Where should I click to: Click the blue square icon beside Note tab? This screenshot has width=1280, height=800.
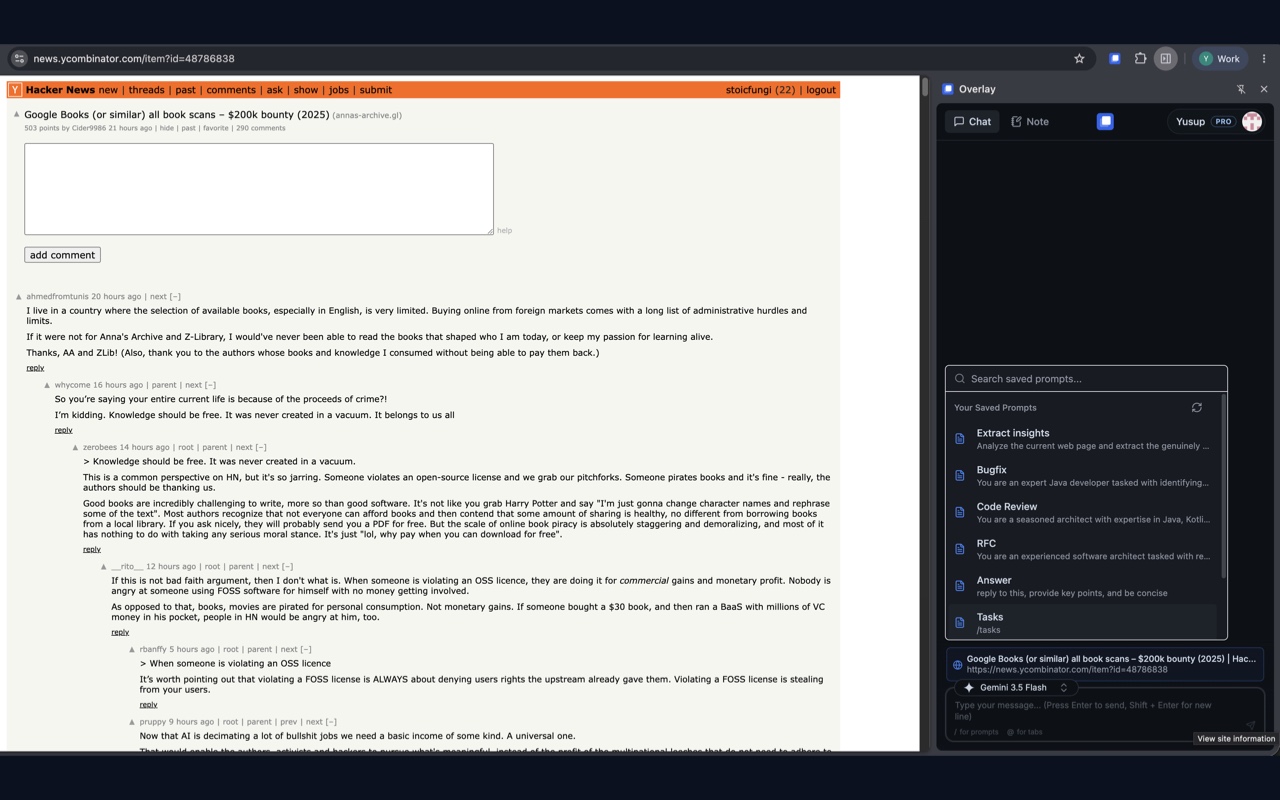point(1105,121)
